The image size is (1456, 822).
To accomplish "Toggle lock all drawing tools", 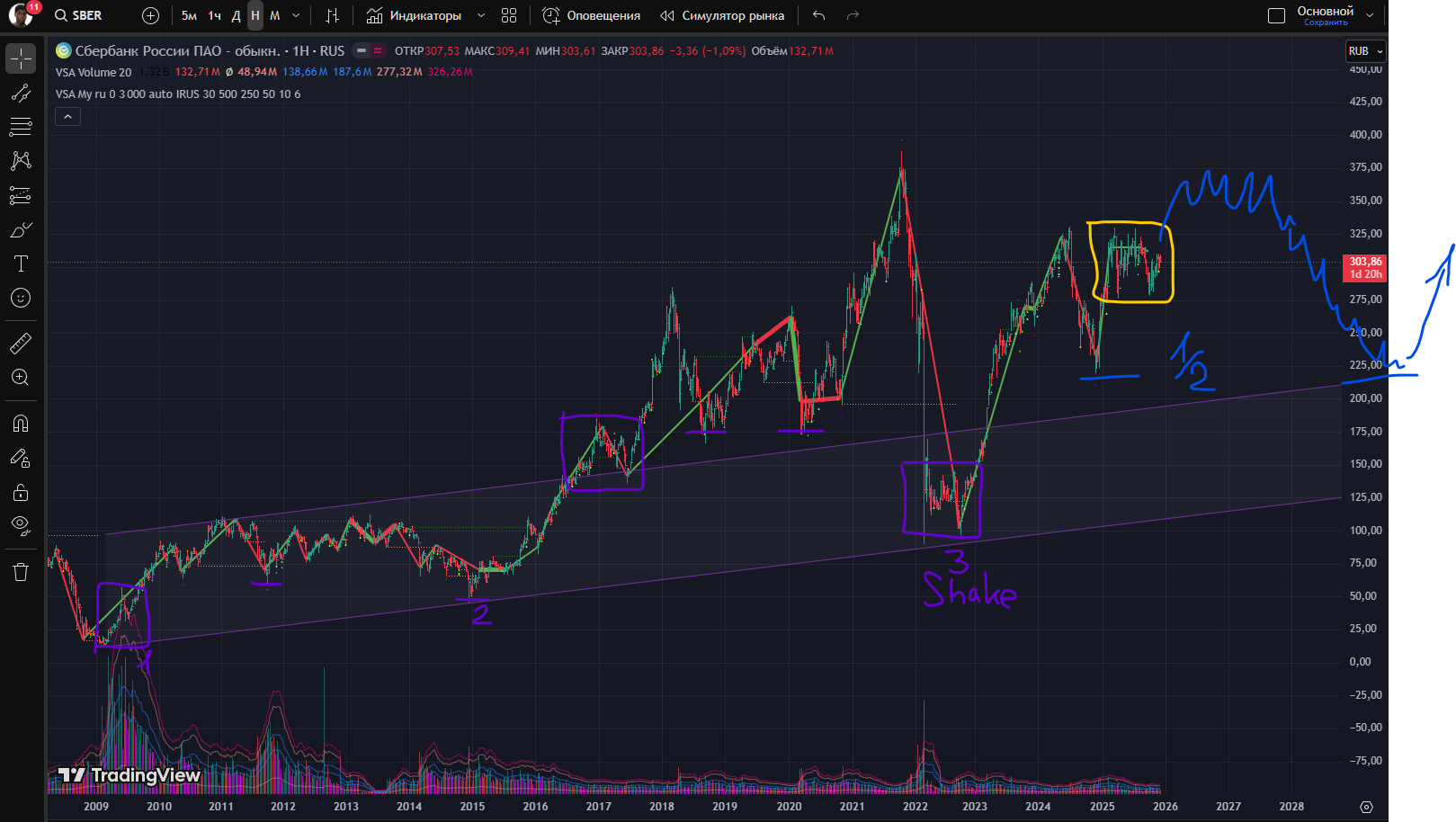I will pos(21,492).
